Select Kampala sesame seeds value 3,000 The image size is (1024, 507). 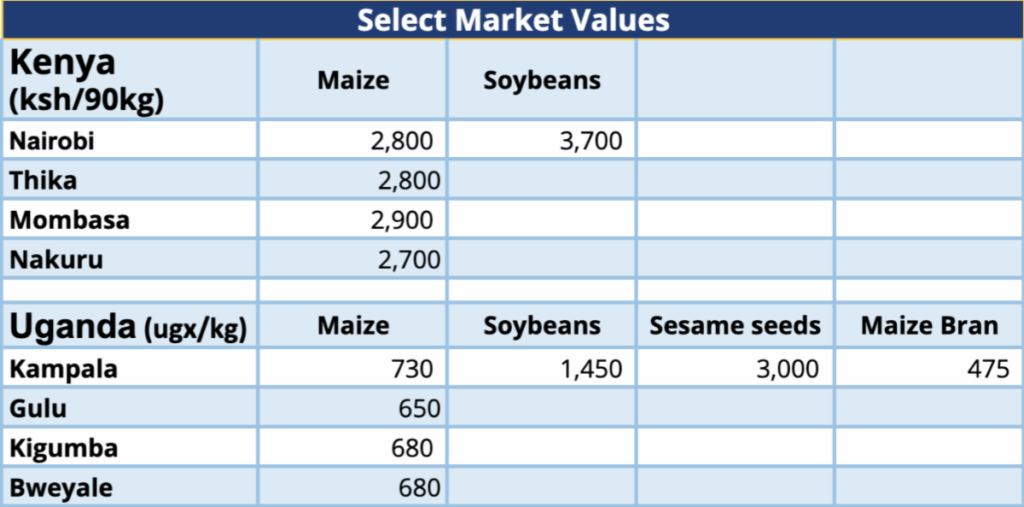787,369
